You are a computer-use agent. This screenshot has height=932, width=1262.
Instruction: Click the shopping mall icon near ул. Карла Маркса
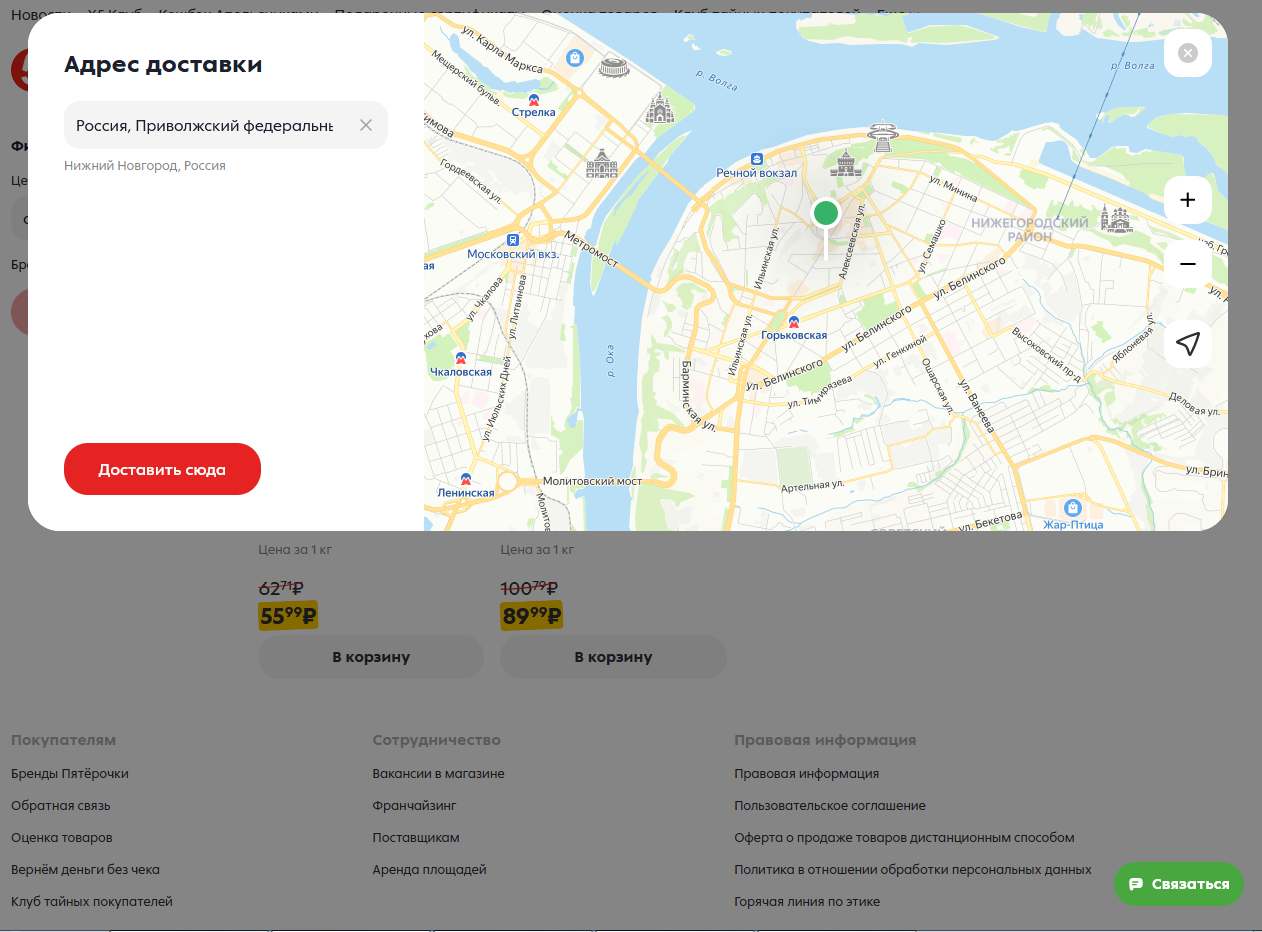[x=575, y=59]
